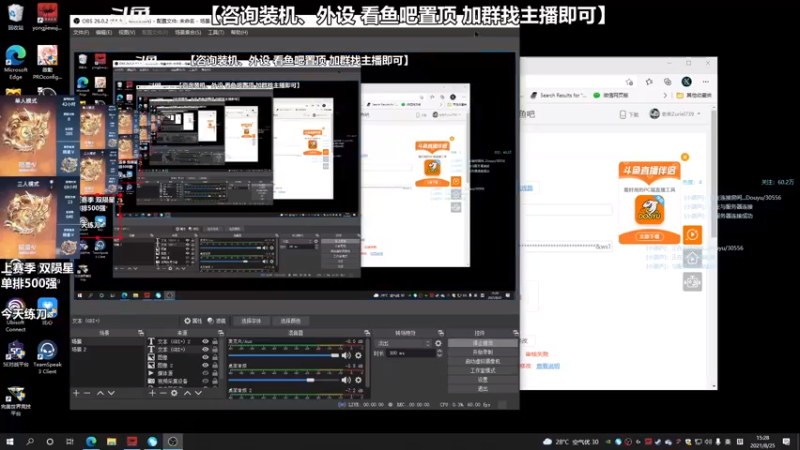This screenshot has width=800, height=450.
Task: Move source up with arrow icon
Action: click(x=187, y=393)
